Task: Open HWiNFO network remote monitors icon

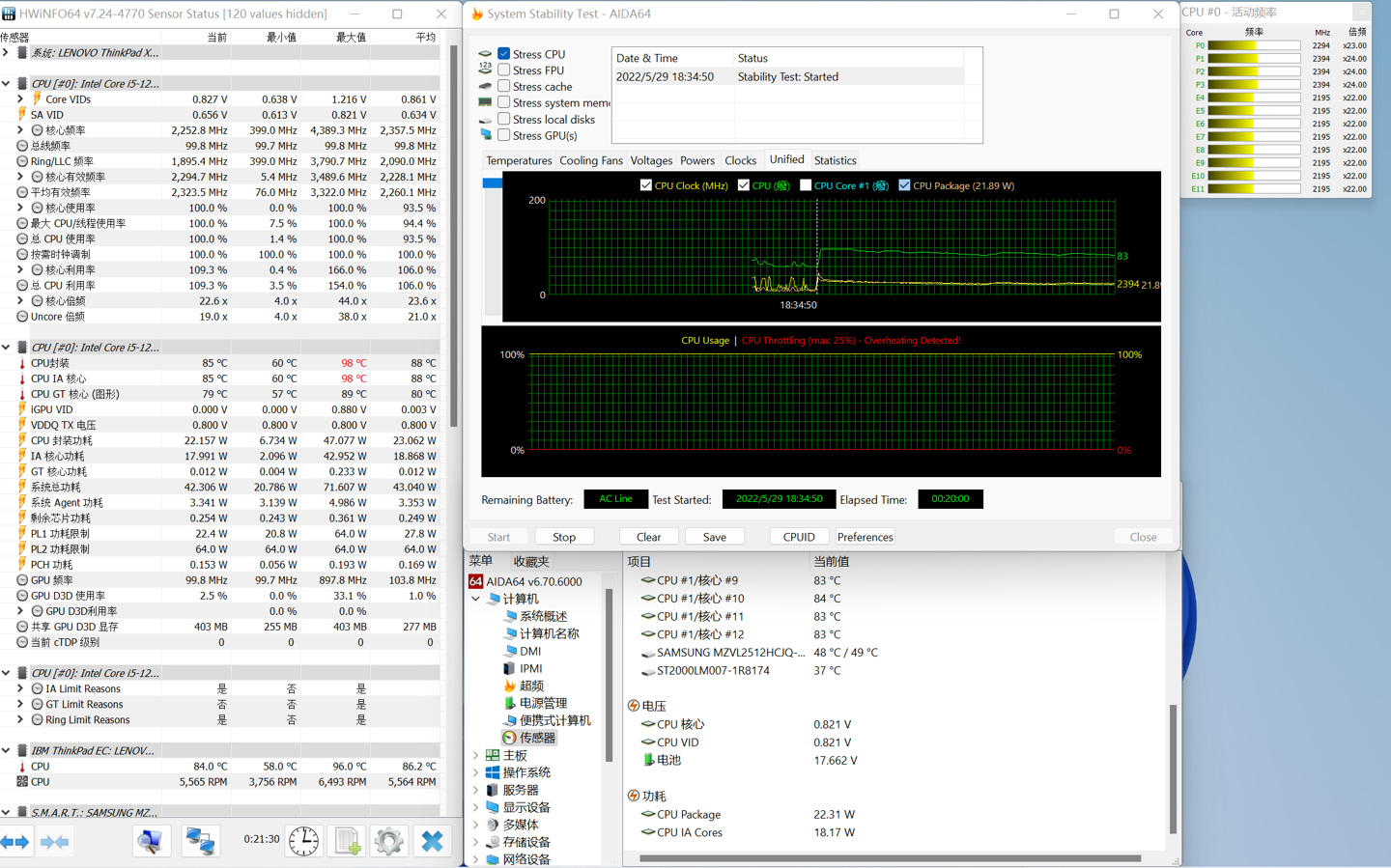Action: pos(200,841)
